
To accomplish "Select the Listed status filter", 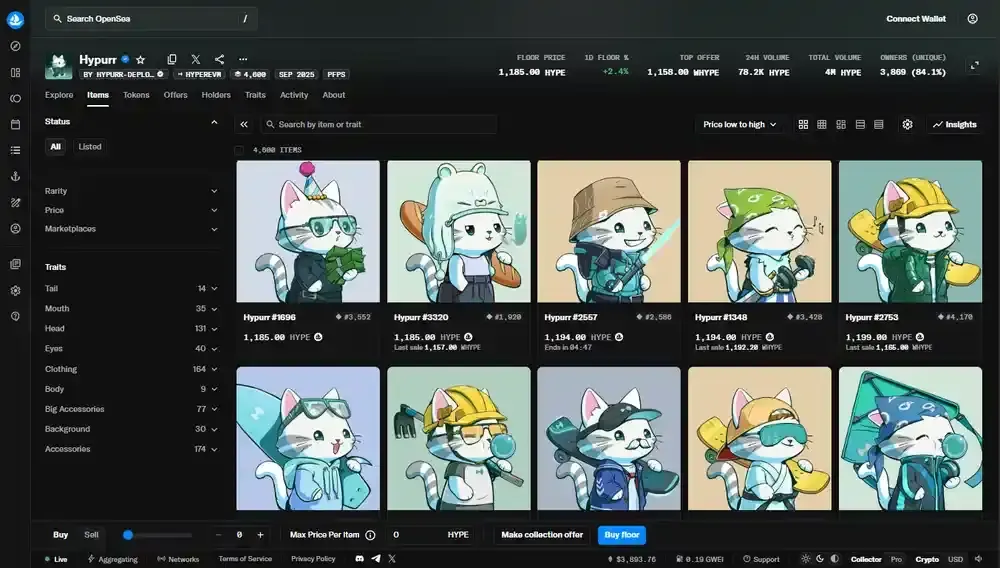I will click(90, 147).
